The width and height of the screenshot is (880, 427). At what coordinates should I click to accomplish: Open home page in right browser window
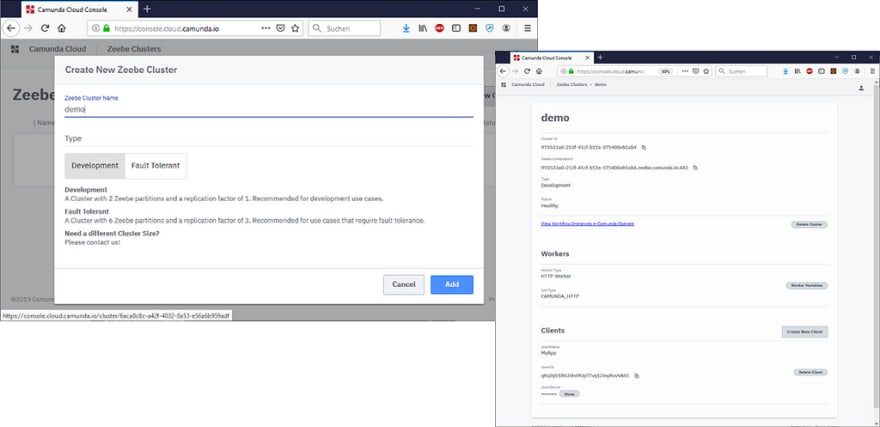(x=538, y=71)
